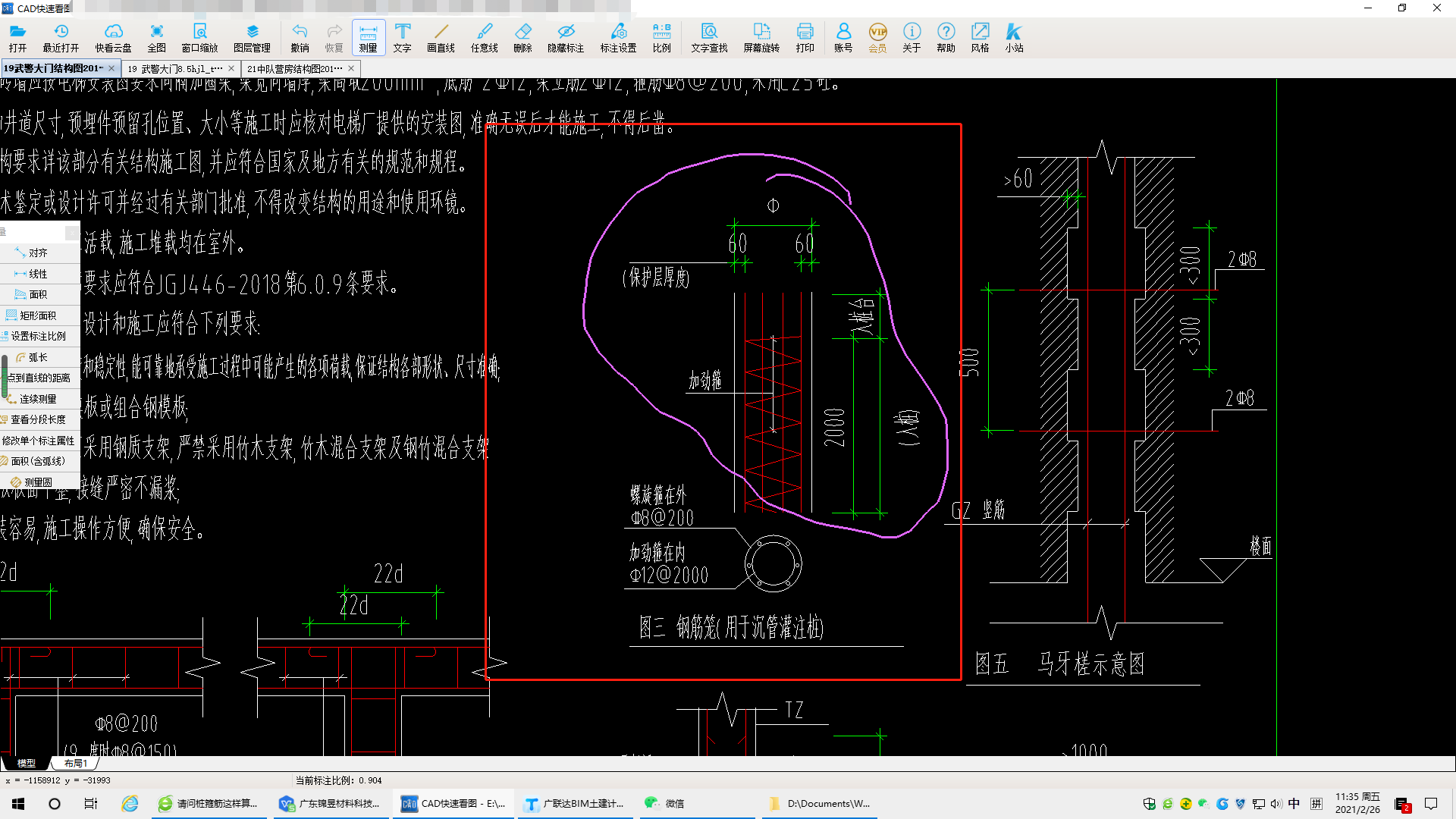
Task: Open the 帮助 help page
Action: [946, 37]
